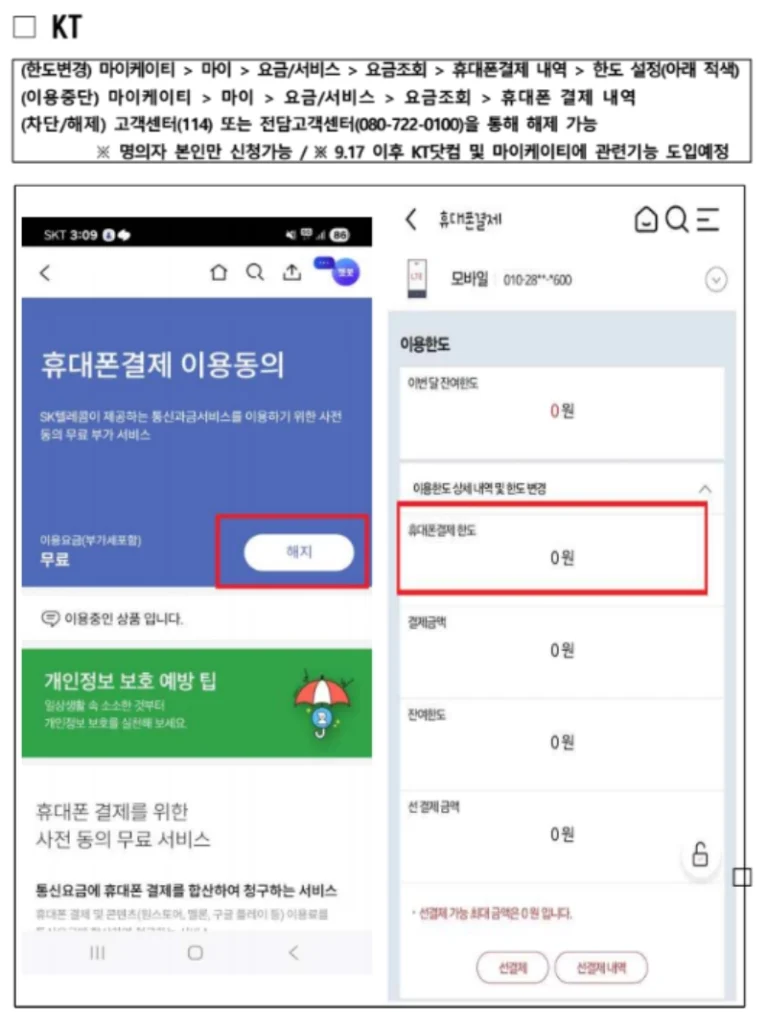767x1024 pixels.
Task: Tap the 선결제 button
Action: tap(513, 968)
